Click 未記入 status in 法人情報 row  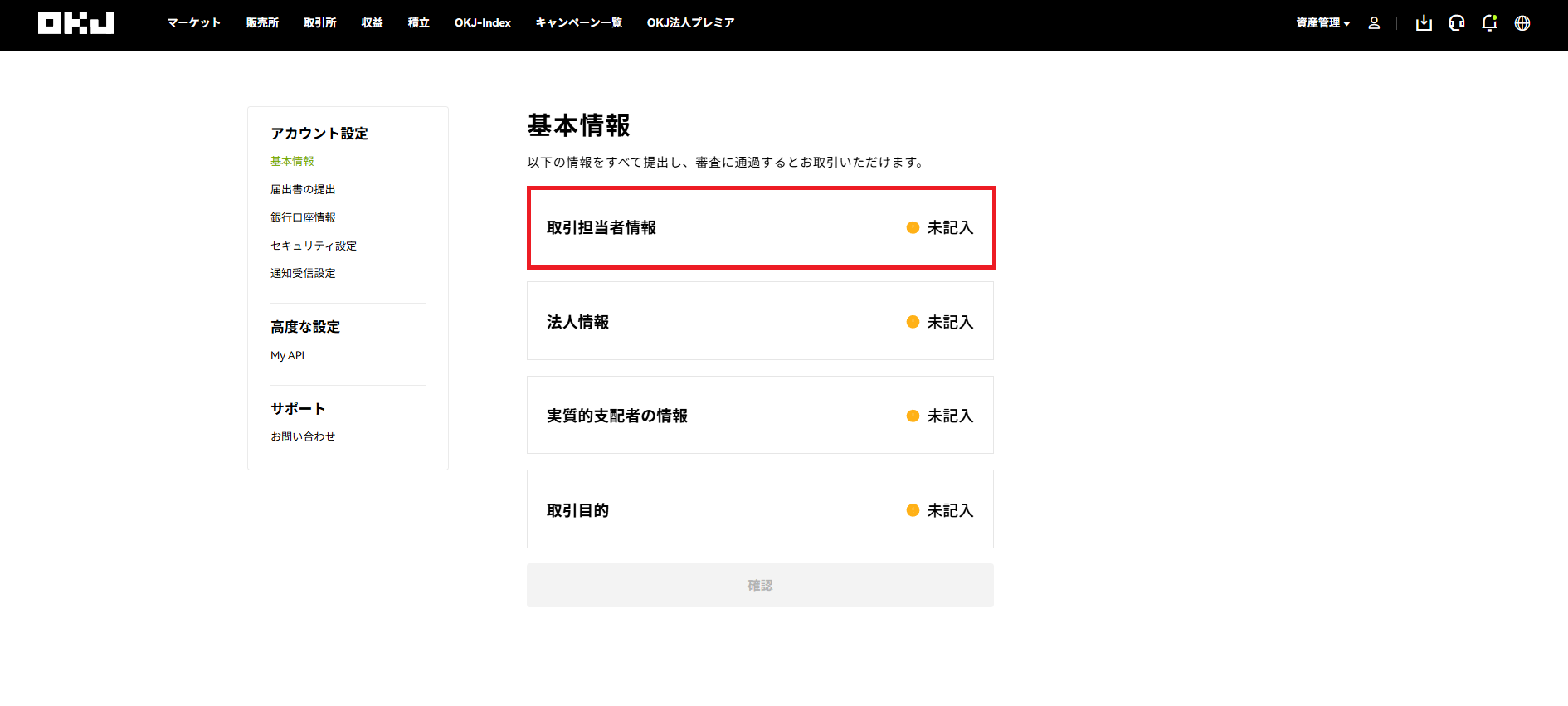[x=950, y=322]
